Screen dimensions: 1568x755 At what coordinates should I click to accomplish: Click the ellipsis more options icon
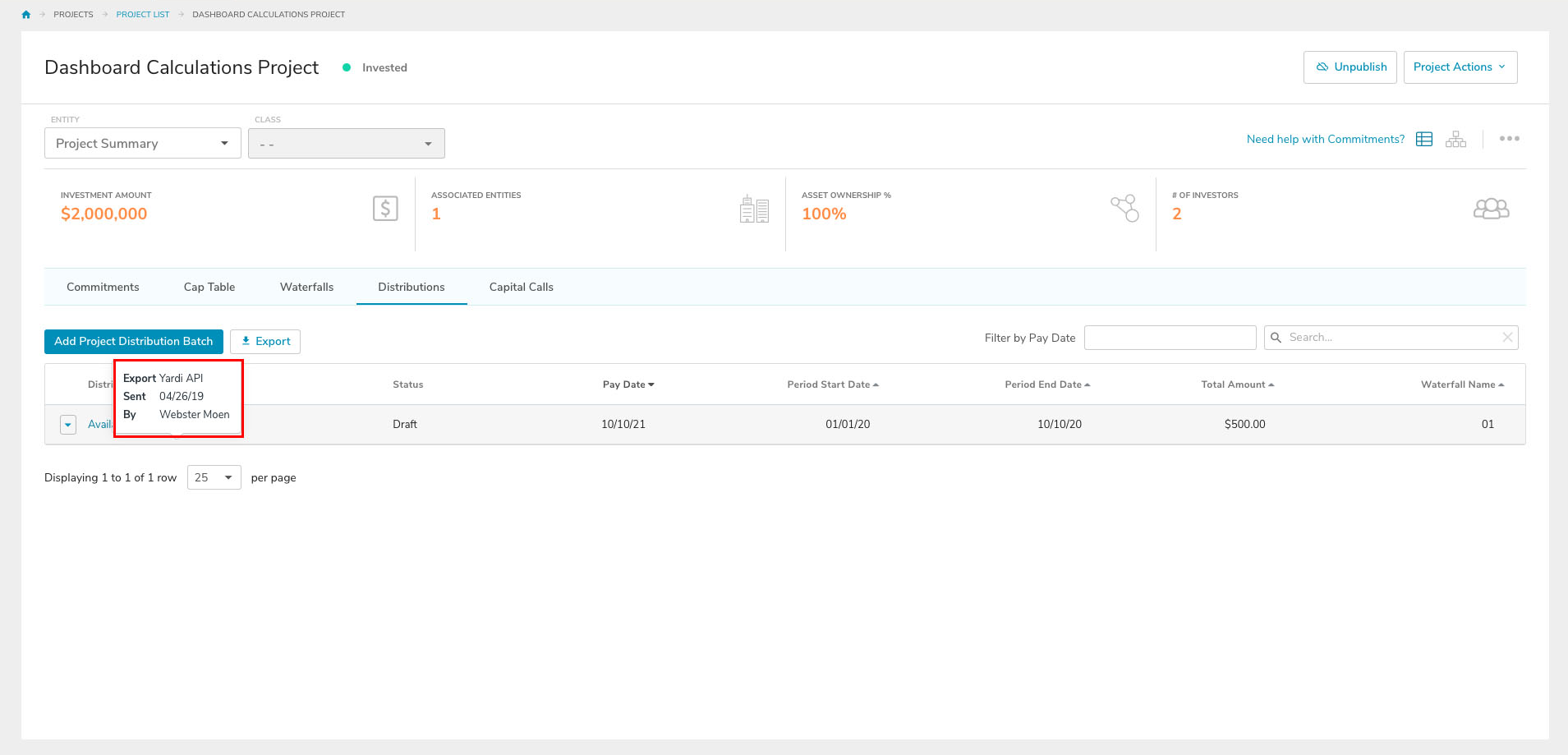click(1509, 138)
